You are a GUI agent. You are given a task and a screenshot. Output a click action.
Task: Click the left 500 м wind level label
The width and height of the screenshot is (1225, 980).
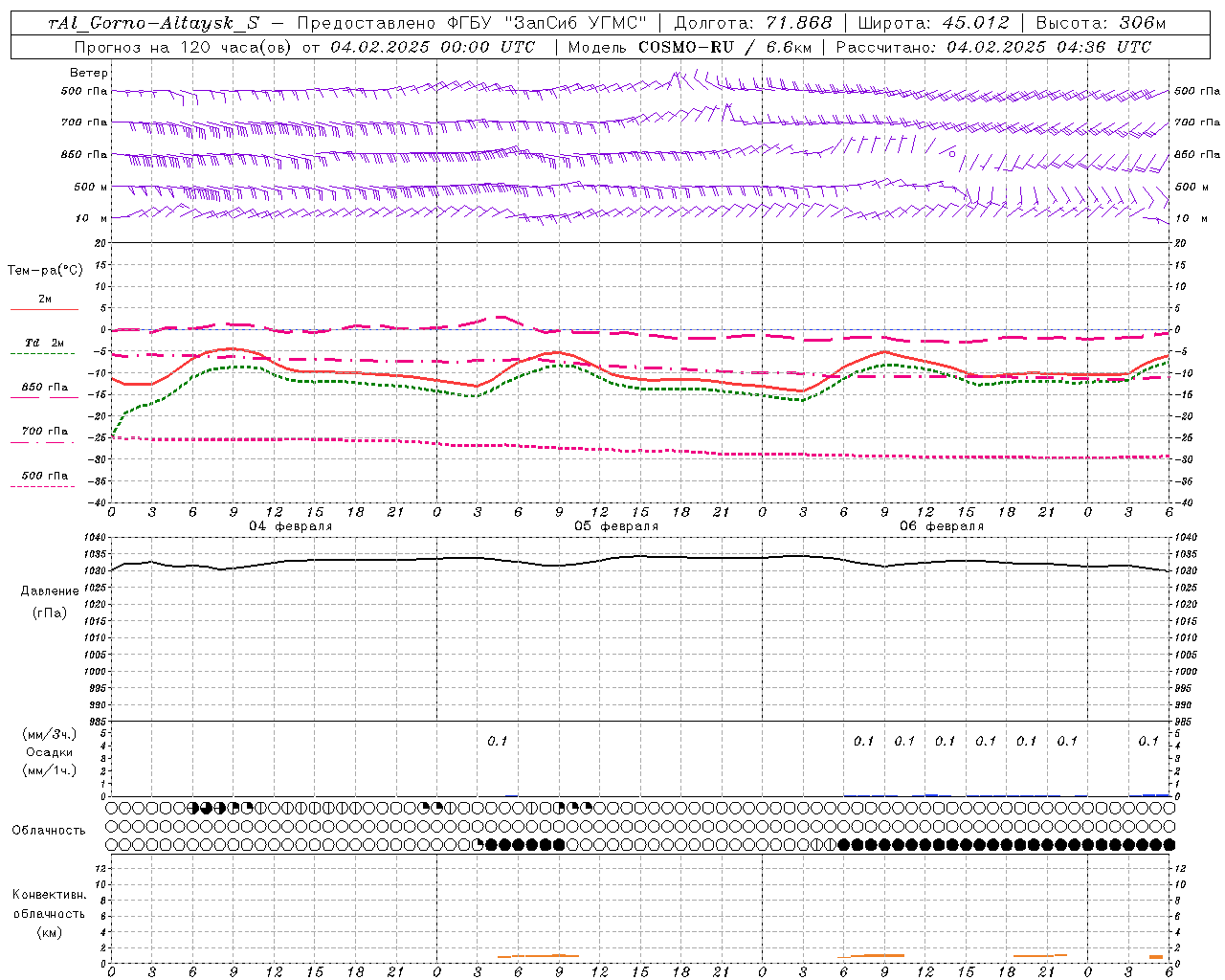click(x=91, y=187)
